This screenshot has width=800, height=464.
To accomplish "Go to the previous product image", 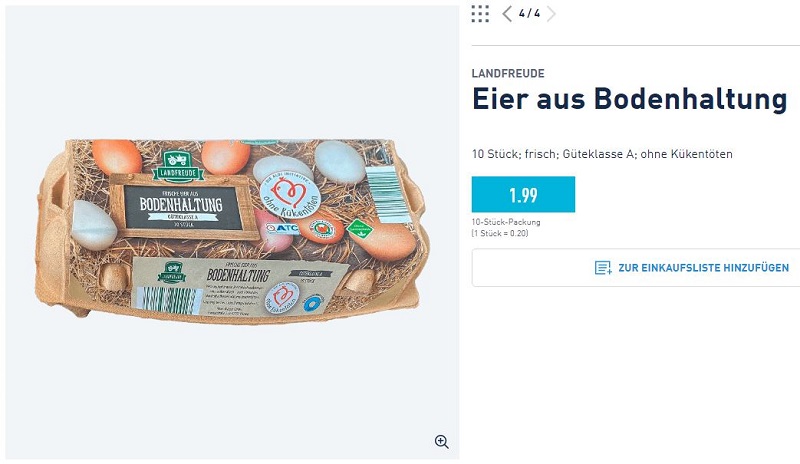I will pyautogui.click(x=507, y=14).
